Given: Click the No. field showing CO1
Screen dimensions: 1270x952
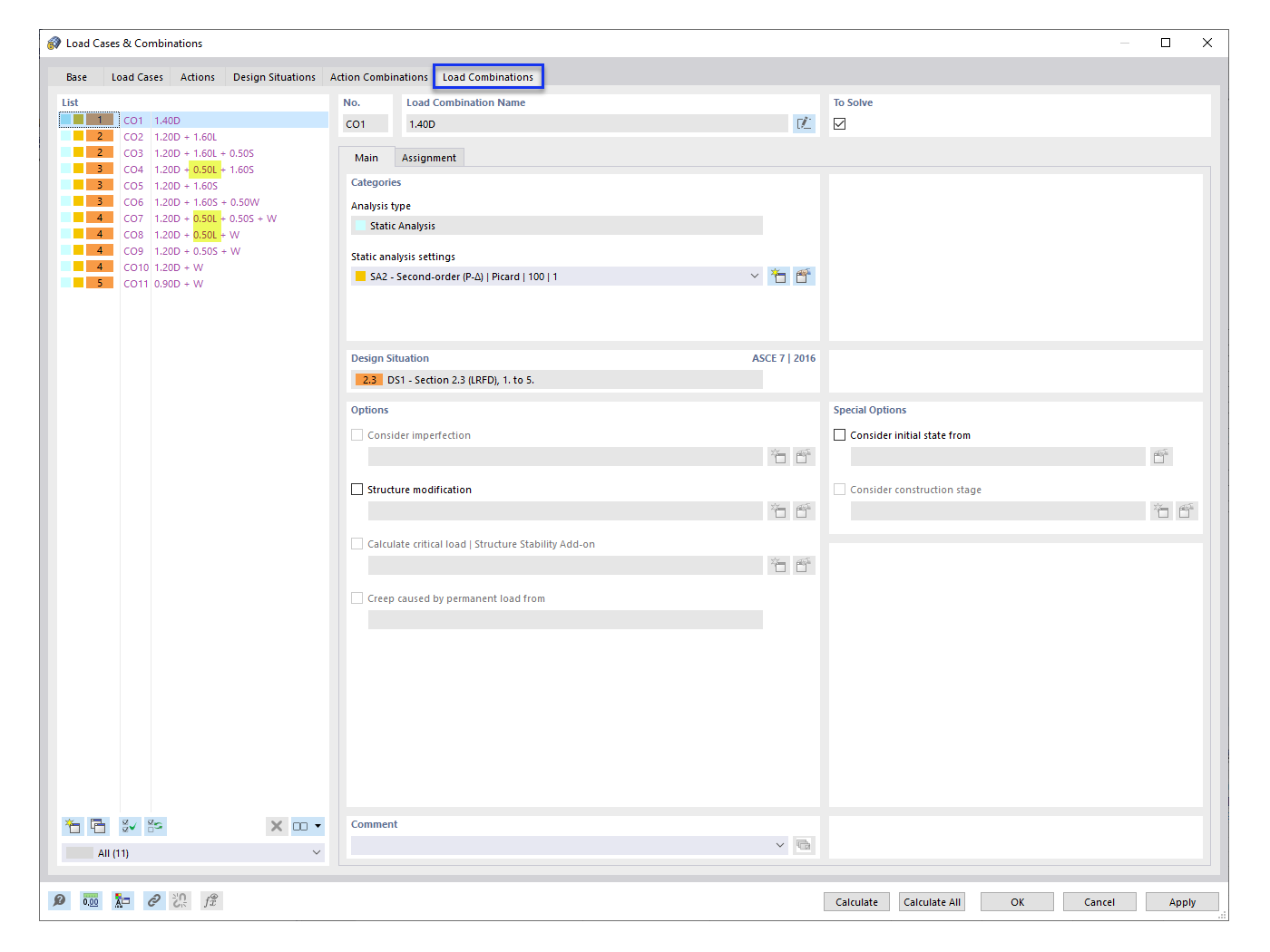Looking at the screenshot, I should point(366,124).
